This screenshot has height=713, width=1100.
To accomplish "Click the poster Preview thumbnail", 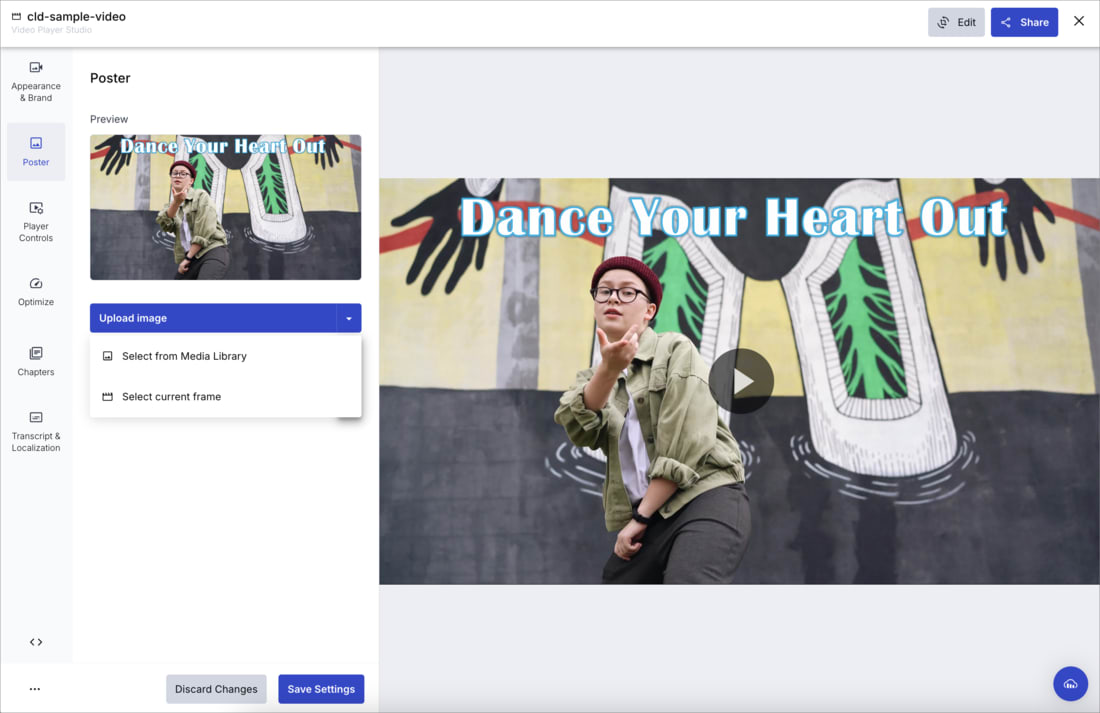I will (x=225, y=206).
